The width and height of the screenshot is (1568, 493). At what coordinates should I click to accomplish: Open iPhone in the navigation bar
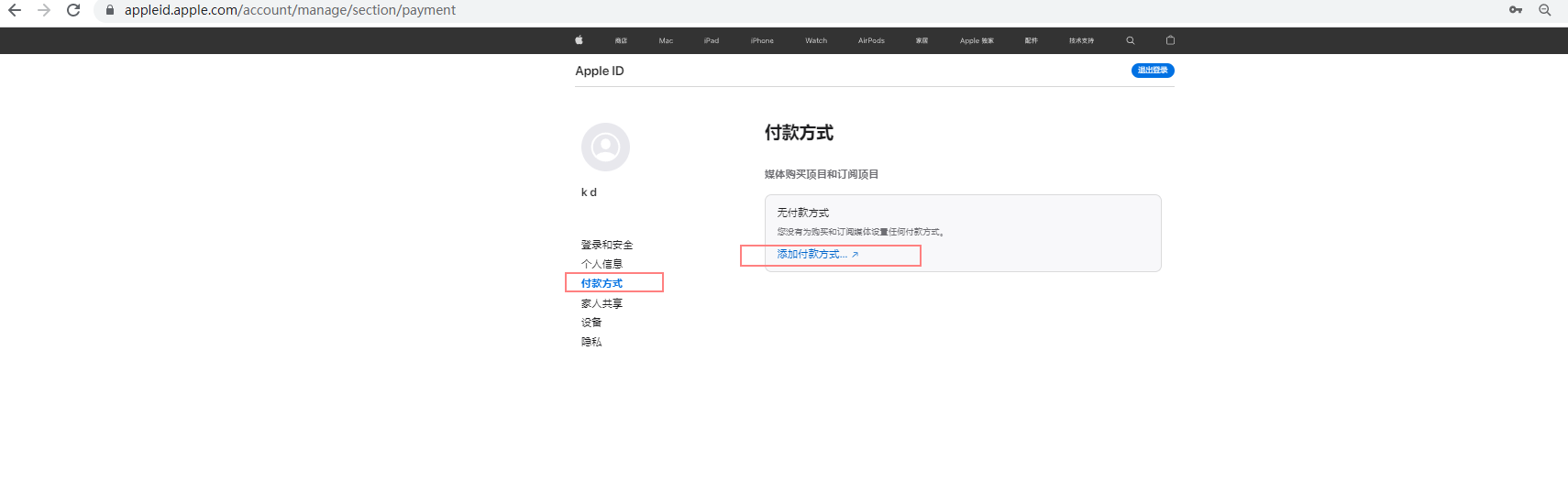tap(762, 40)
